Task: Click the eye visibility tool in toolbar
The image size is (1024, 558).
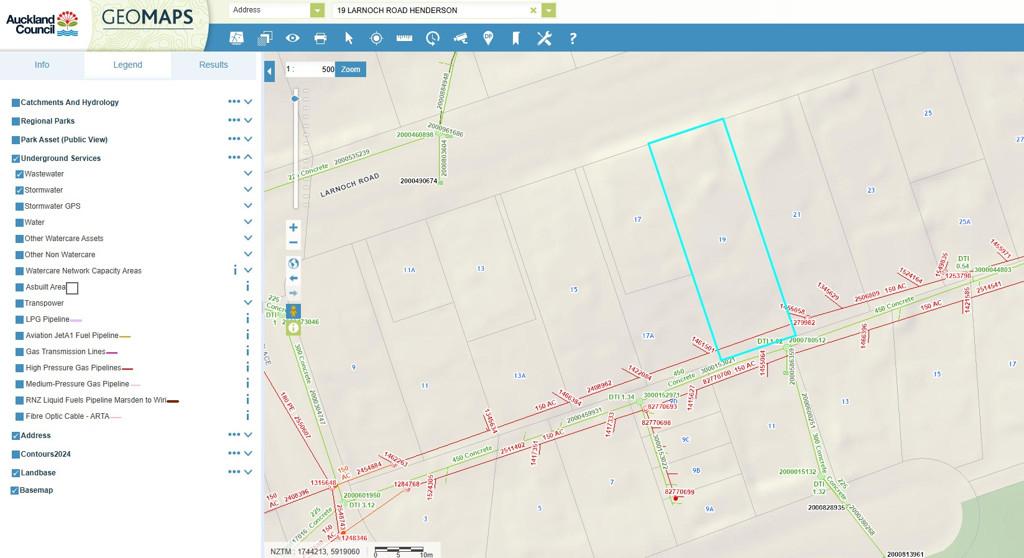Action: click(x=292, y=38)
